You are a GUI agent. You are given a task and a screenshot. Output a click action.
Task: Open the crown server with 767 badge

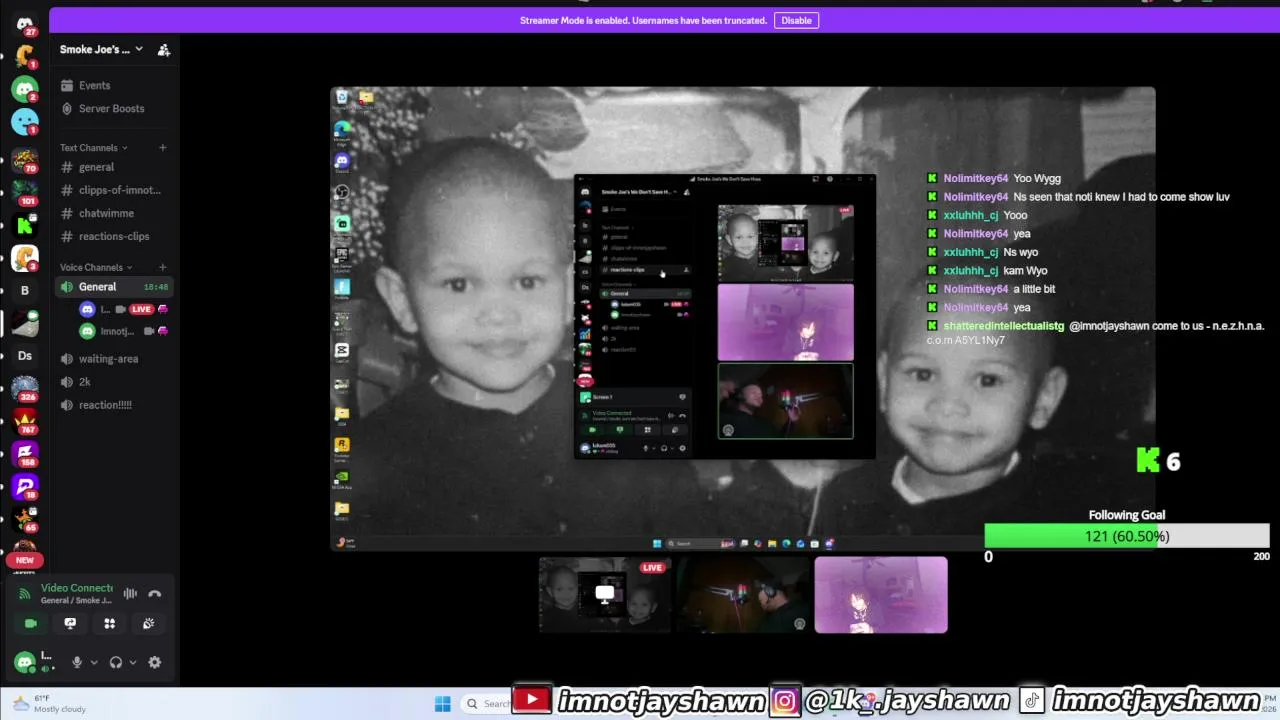(x=25, y=421)
